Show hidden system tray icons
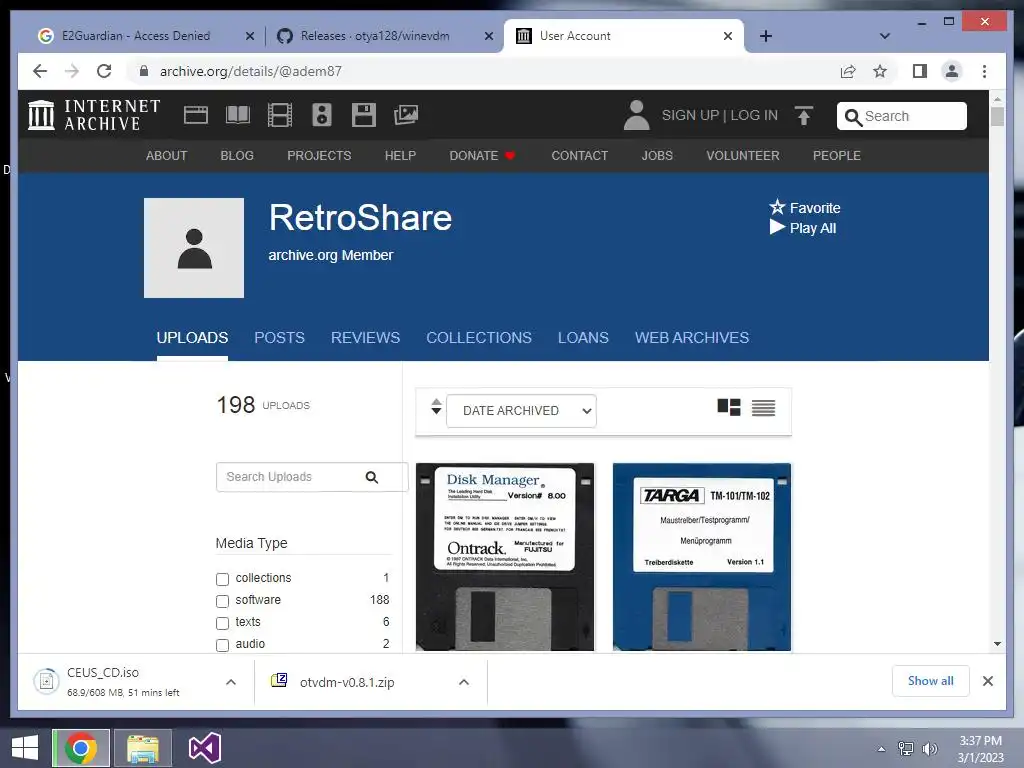 (x=882, y=748)
